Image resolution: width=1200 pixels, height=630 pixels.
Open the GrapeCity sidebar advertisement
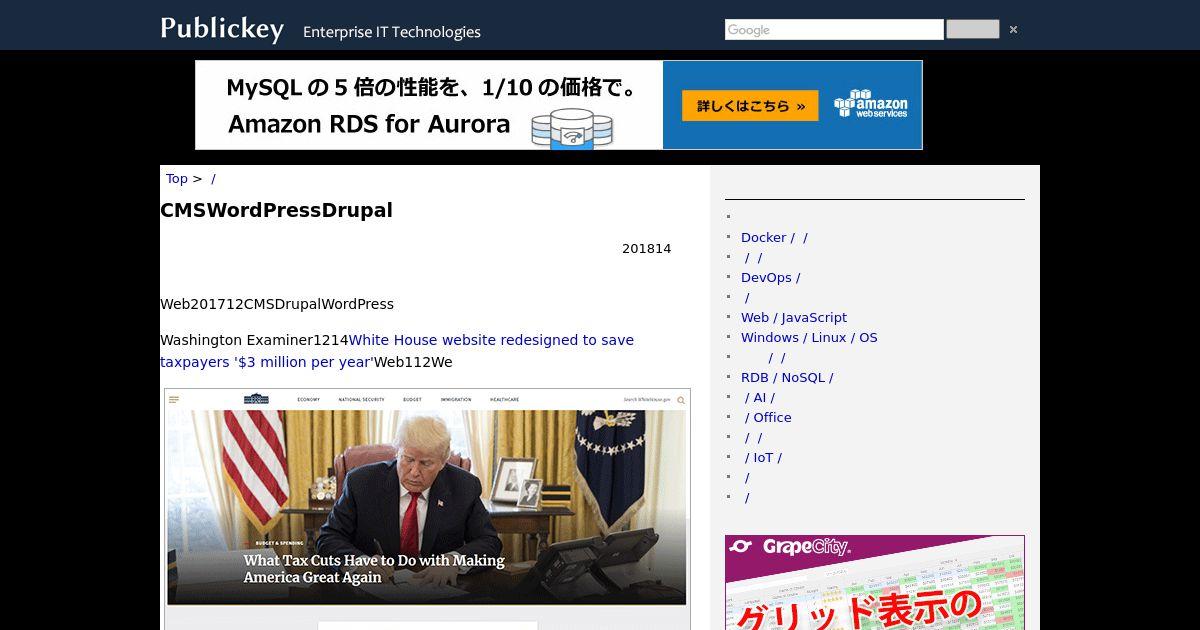tap(875, 582)
